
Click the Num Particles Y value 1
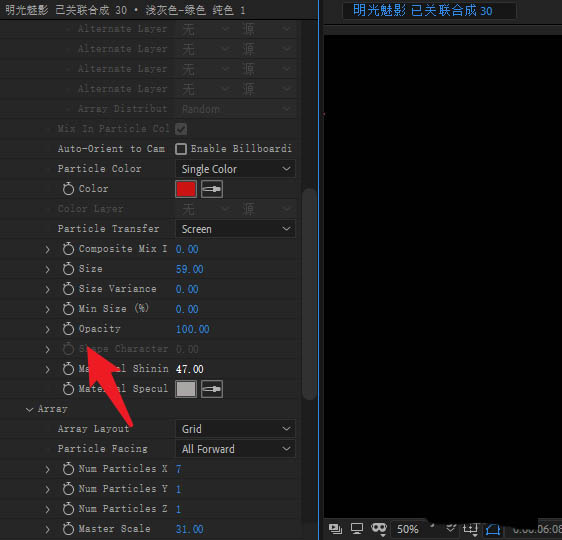click(x=178, y=489)
